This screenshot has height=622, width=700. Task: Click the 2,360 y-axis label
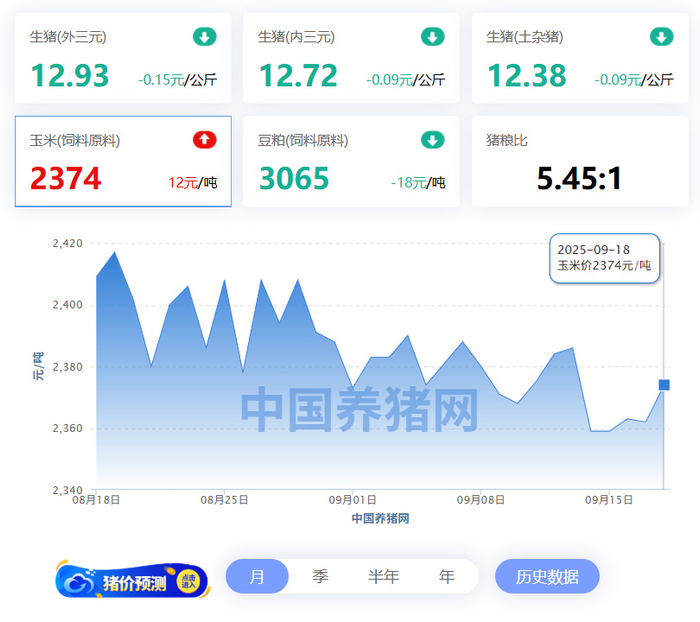click(x=68, y=429)
